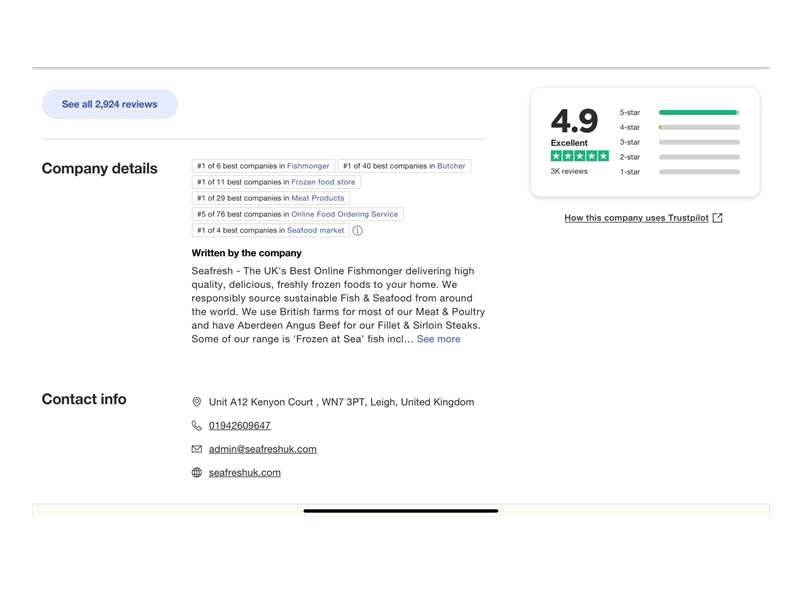800x600 pixels.
Task: Visit the seafreshuk.com website link
Action: pyautogui.click(x=244, y=472)
